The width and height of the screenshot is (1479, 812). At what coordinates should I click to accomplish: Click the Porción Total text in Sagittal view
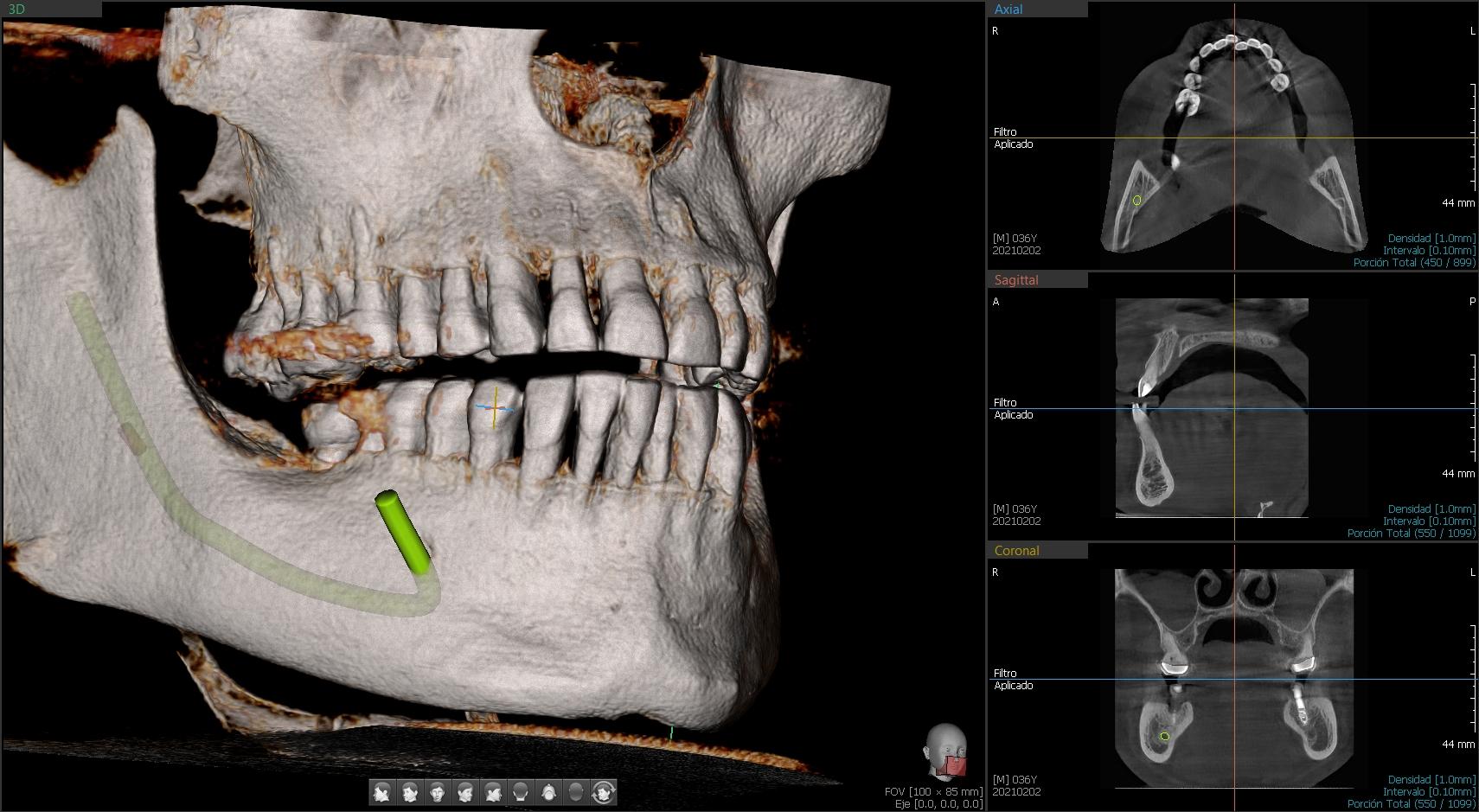tap(1411, 534)
